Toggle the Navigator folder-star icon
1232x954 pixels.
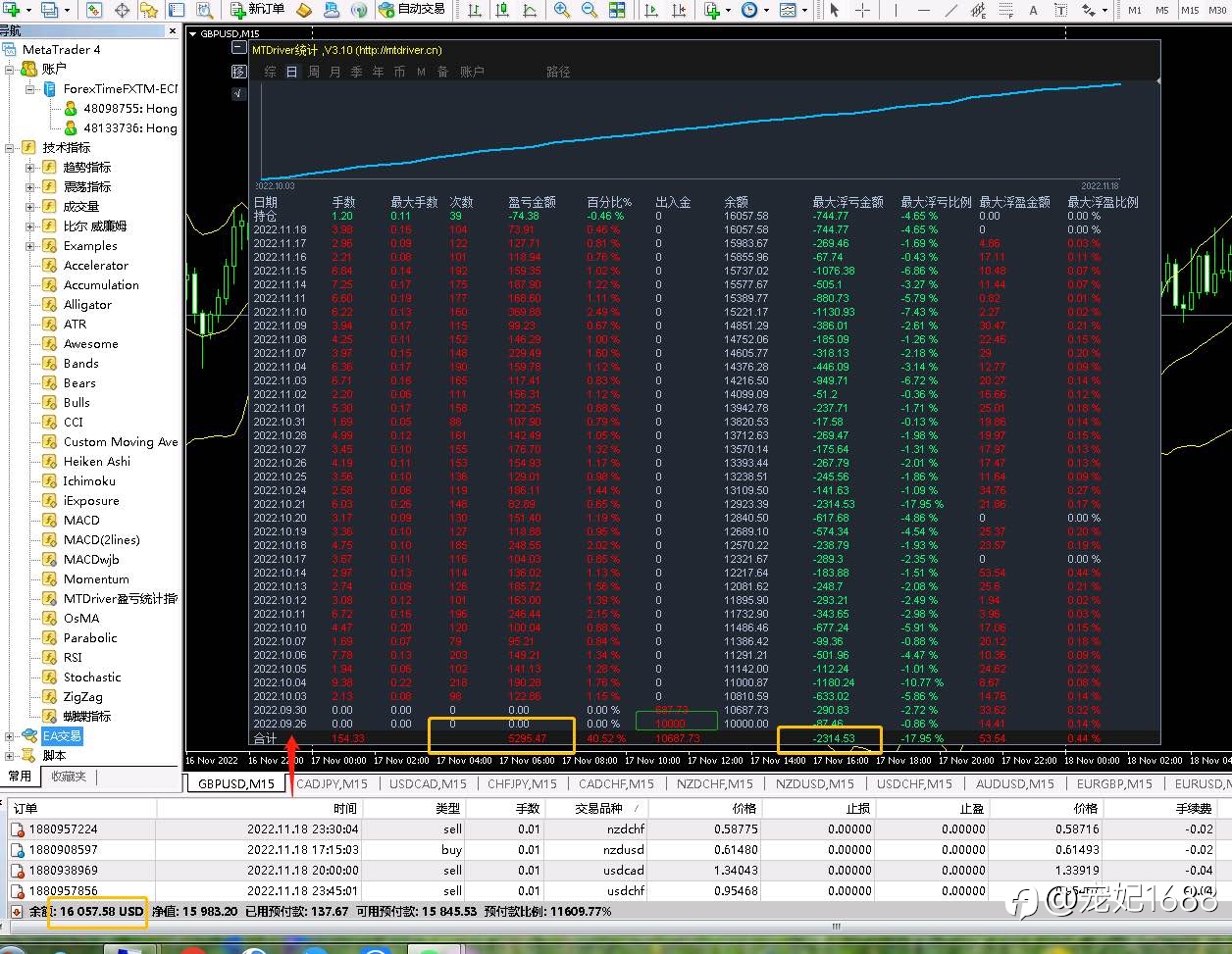[x=149, y=10]
